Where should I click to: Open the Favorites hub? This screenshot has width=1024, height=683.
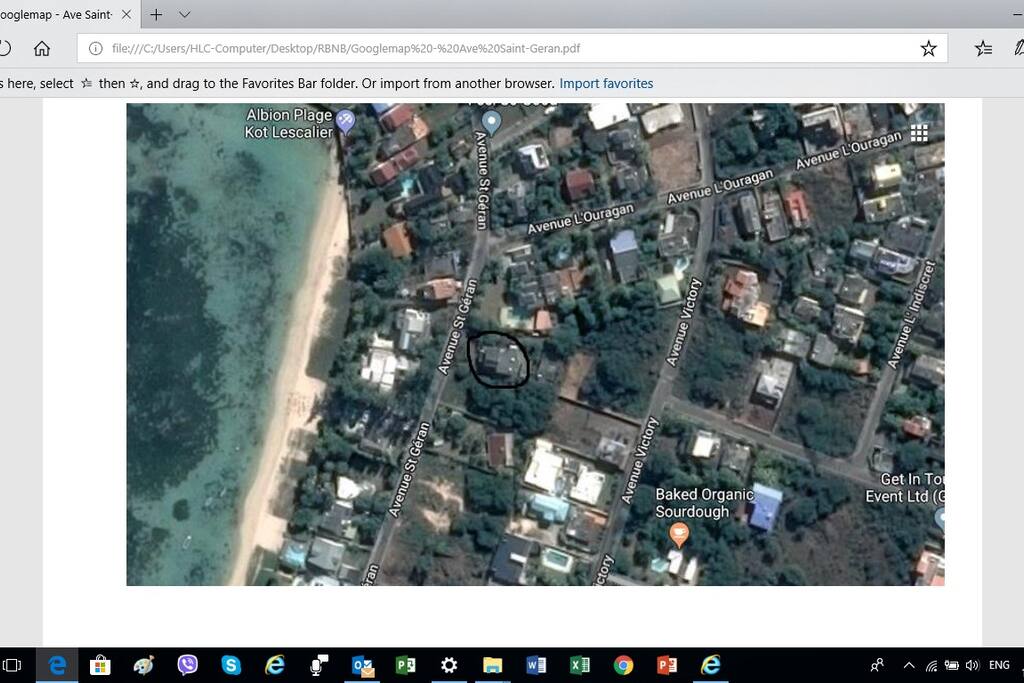click(984, 48)
